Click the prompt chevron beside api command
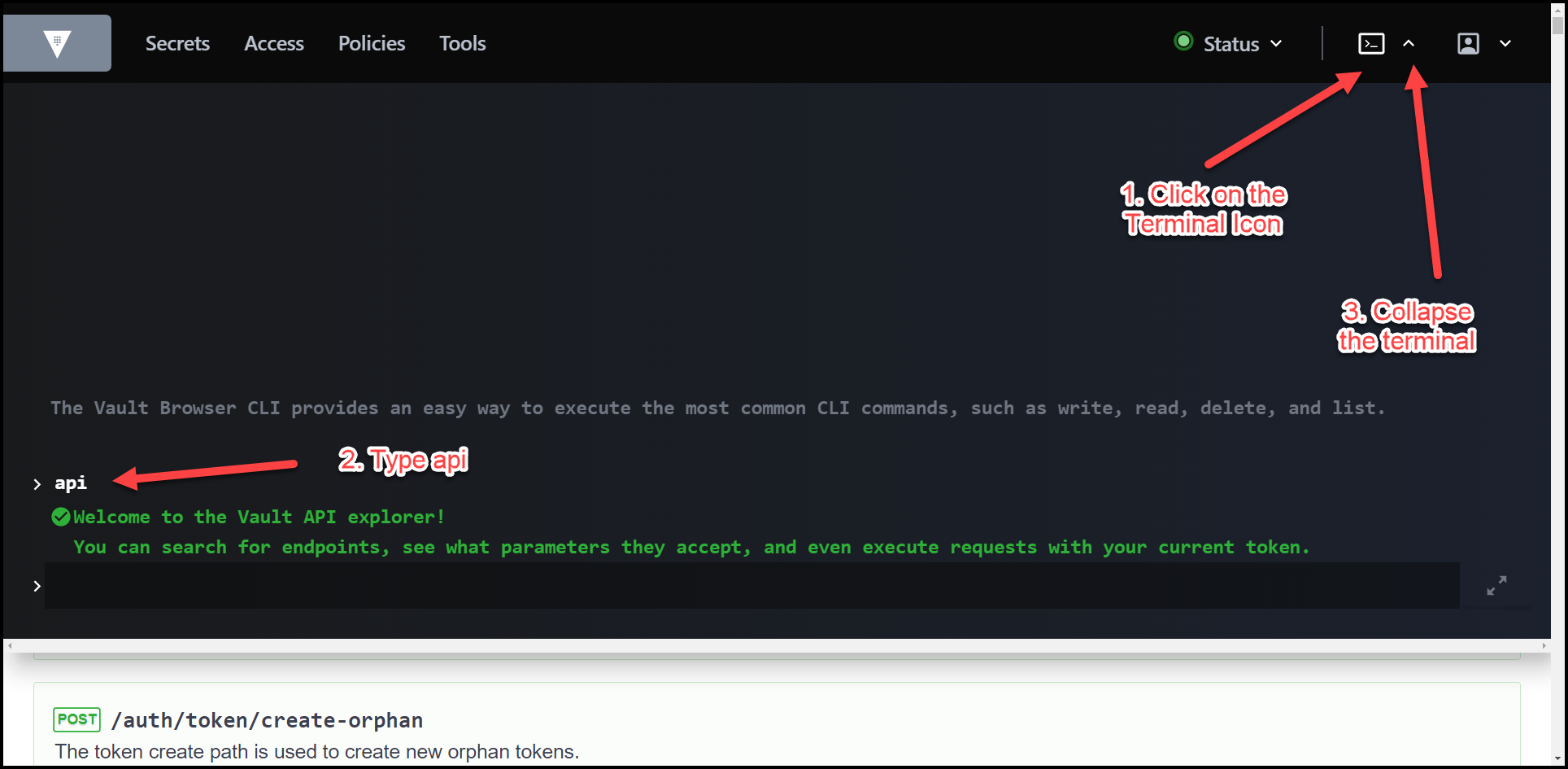1568x769 pixels. tap(37, 483)
